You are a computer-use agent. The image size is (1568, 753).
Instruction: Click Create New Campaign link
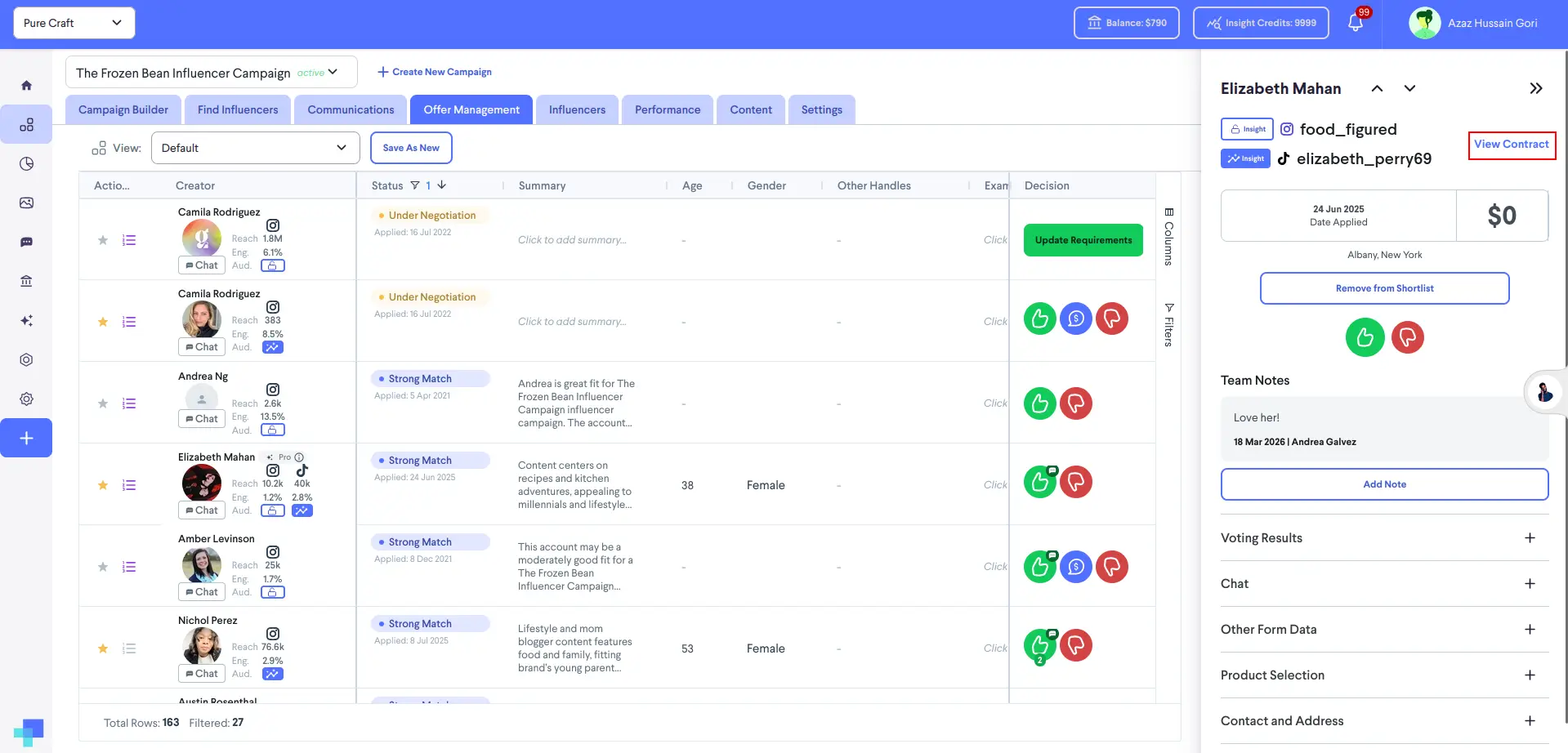tap(435, 72)
